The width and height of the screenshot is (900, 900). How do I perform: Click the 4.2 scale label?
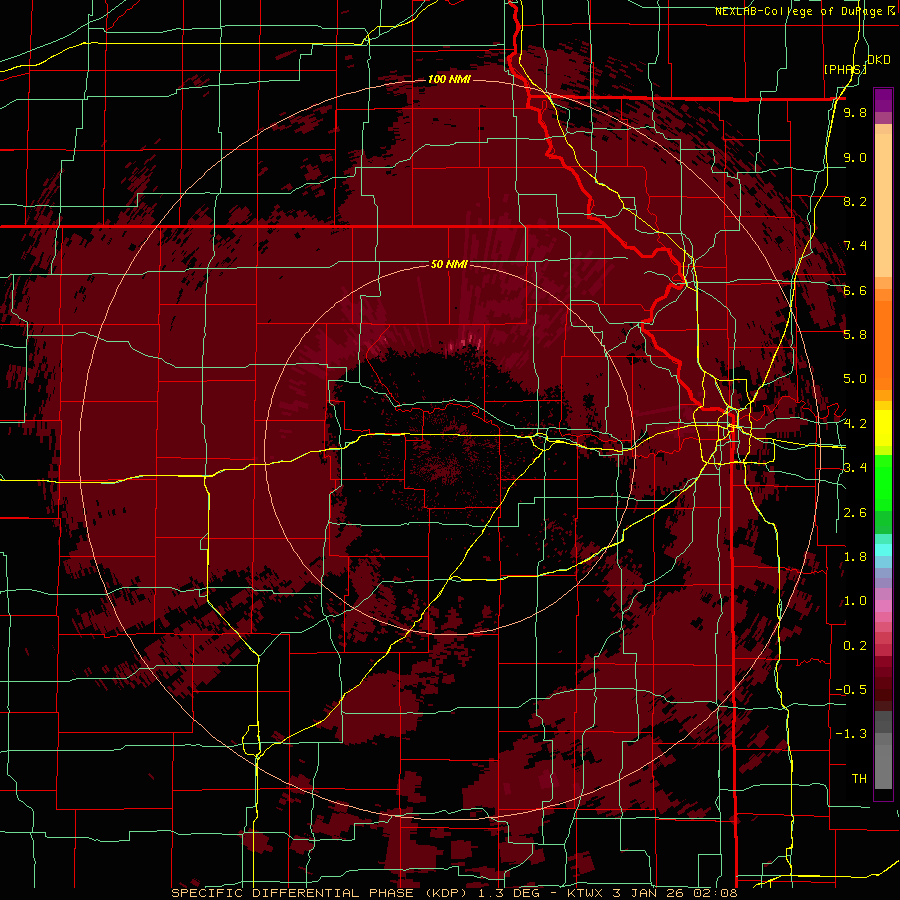pos(855,424)
